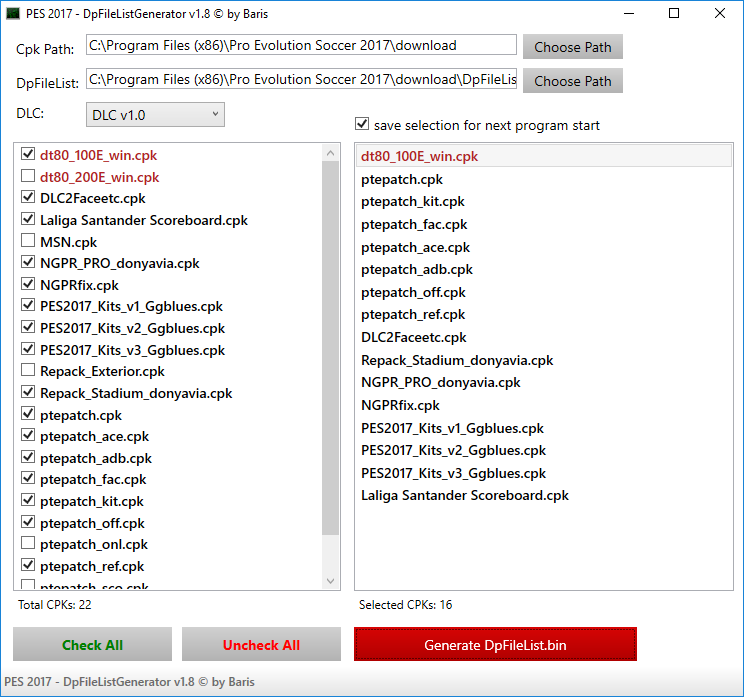
Task: Click the Check All button
Action: click(x=93, y=645)
